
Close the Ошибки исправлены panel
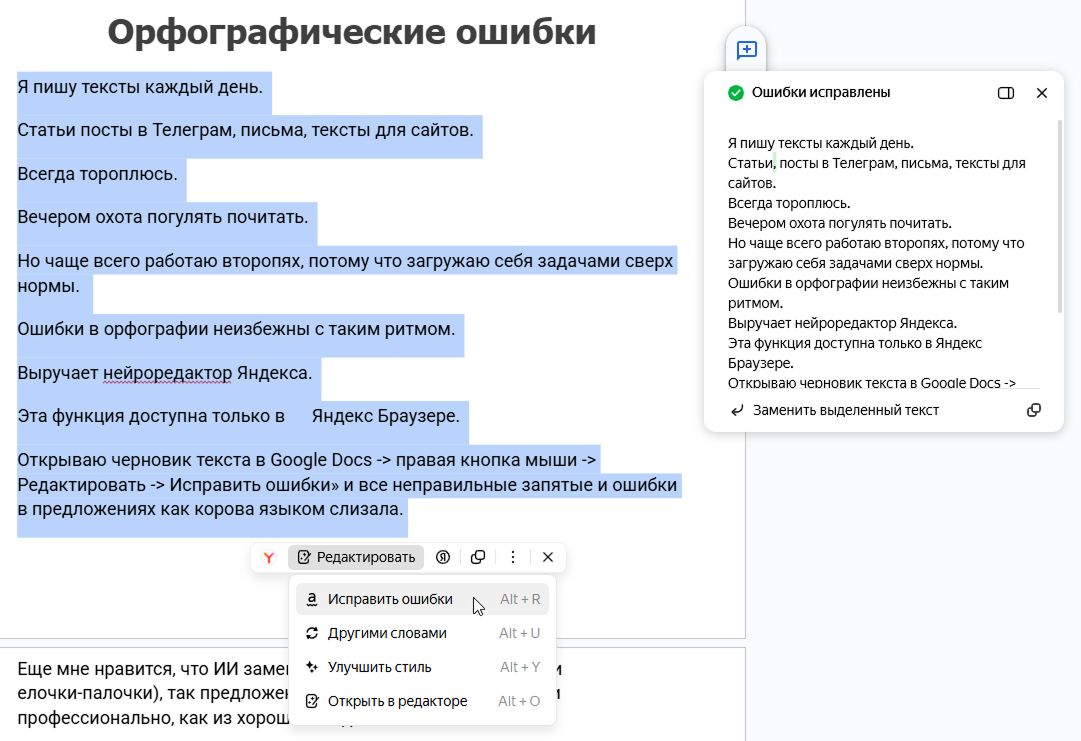click(x=1042, y=92)
